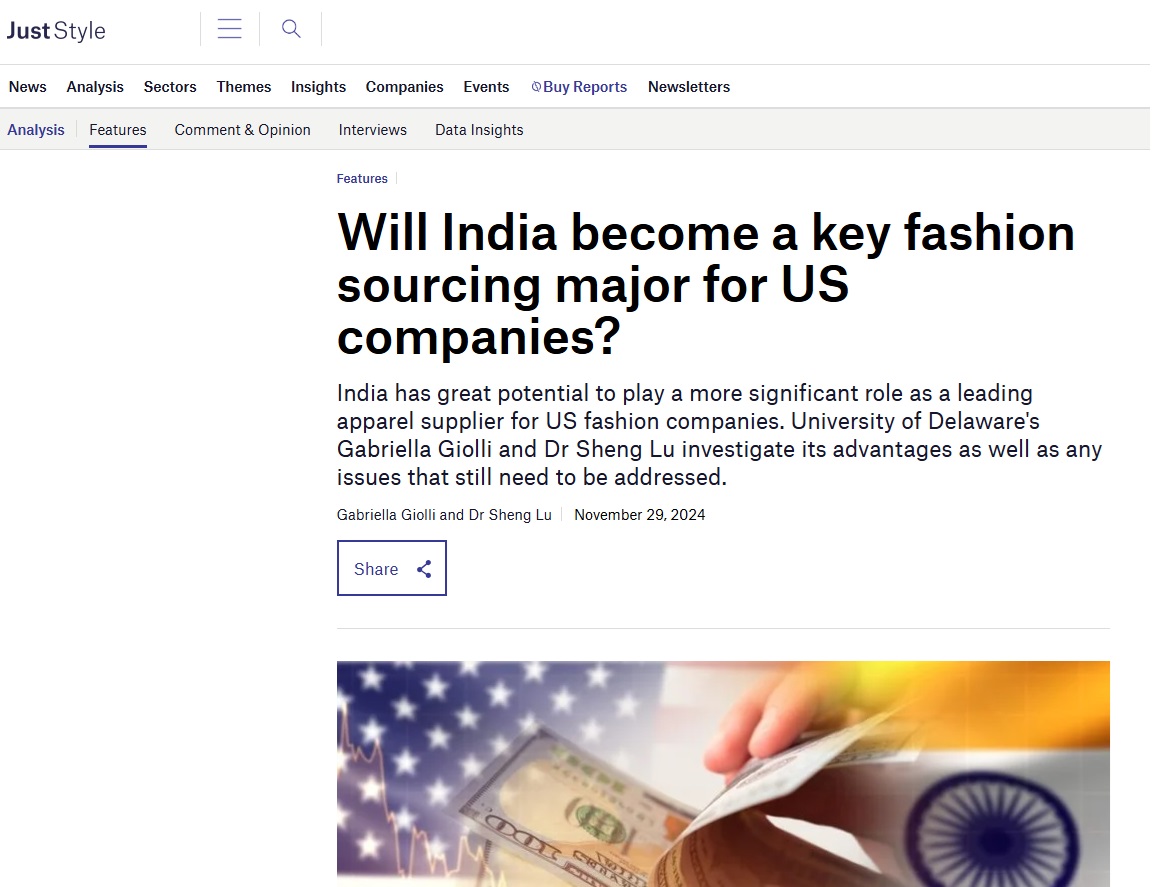Screen dimensions: 1152x887
Task: Click the article hero image
Action: click(x=723, y=773)
